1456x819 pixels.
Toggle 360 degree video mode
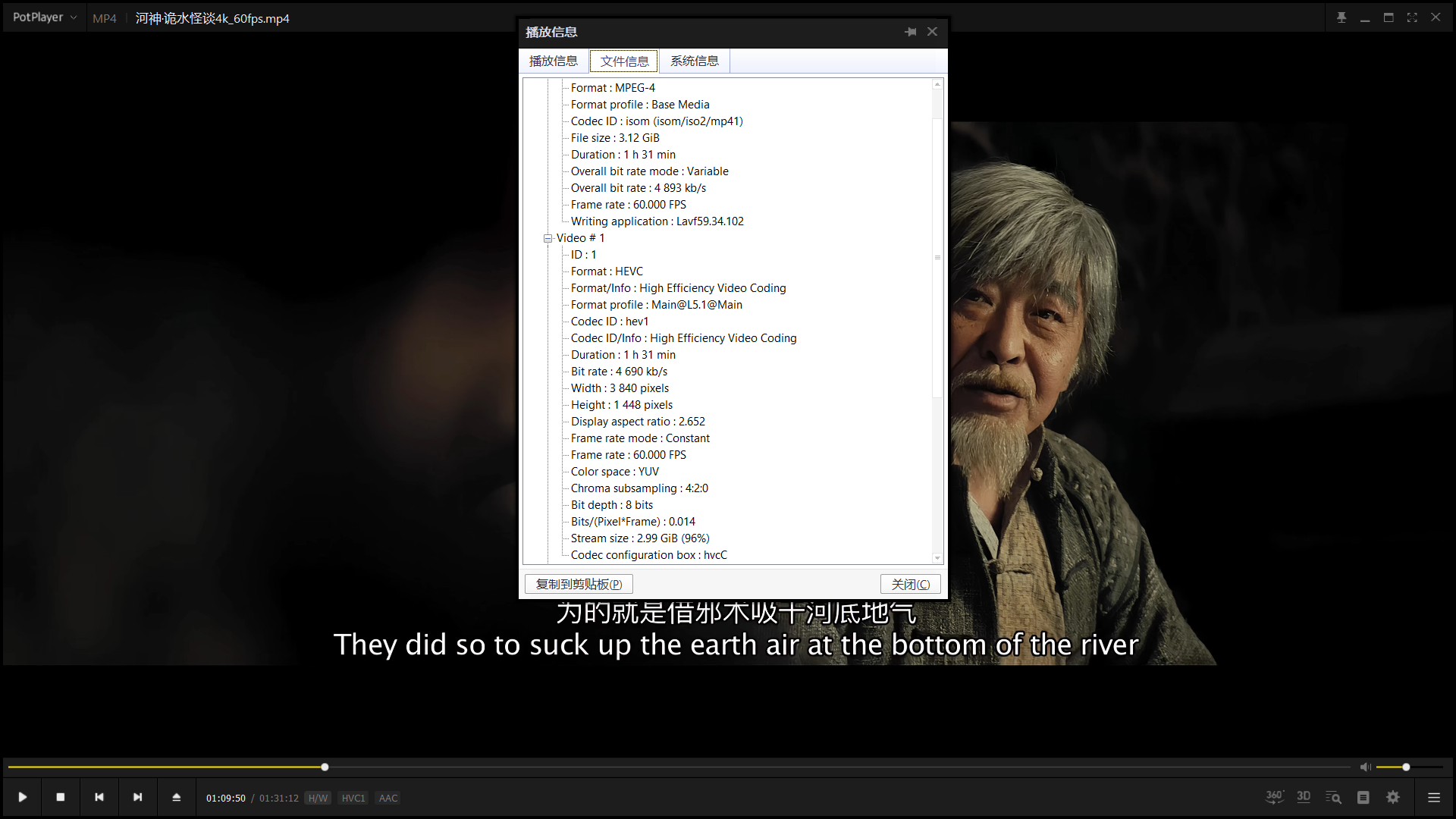tap(1274, 797)
